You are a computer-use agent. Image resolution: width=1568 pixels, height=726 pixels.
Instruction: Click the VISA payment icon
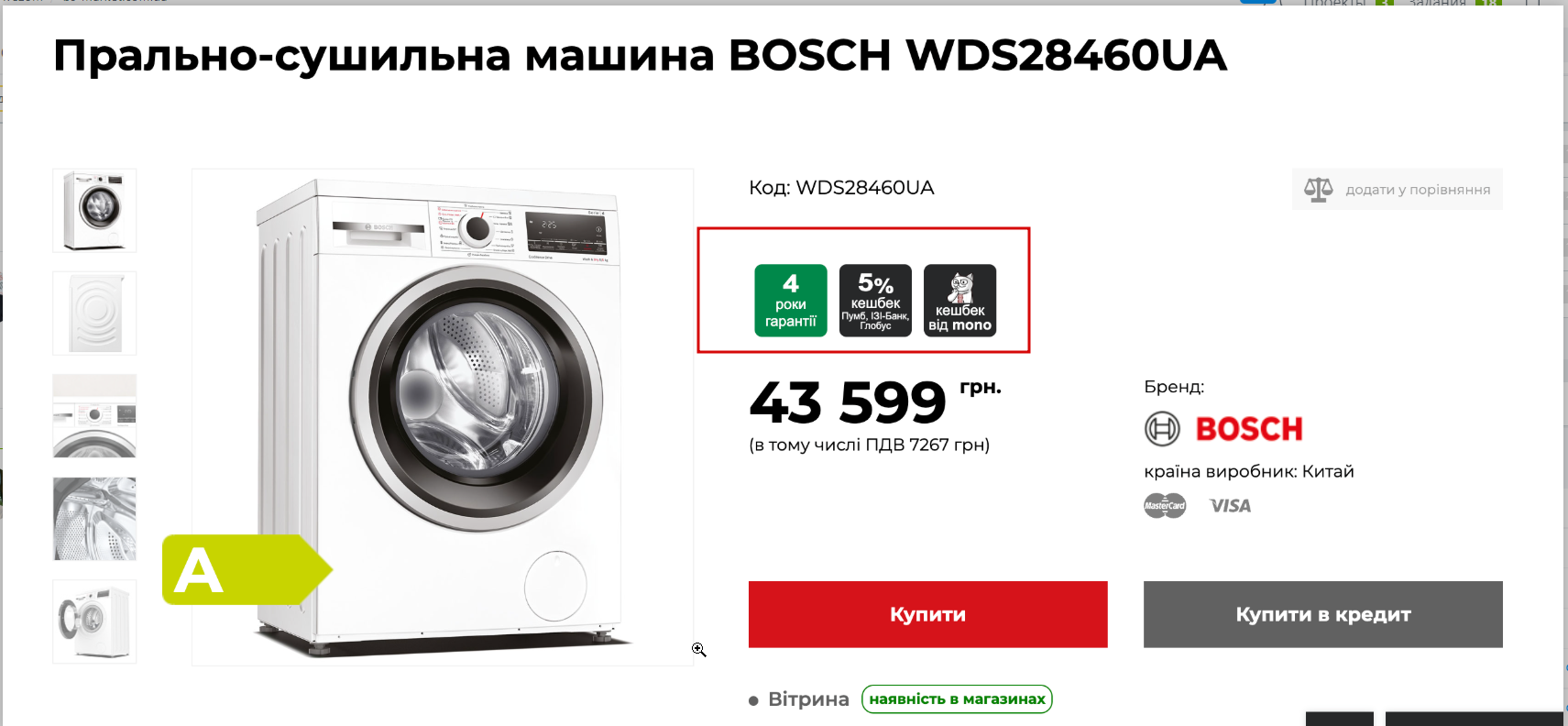click(1230, 506)
